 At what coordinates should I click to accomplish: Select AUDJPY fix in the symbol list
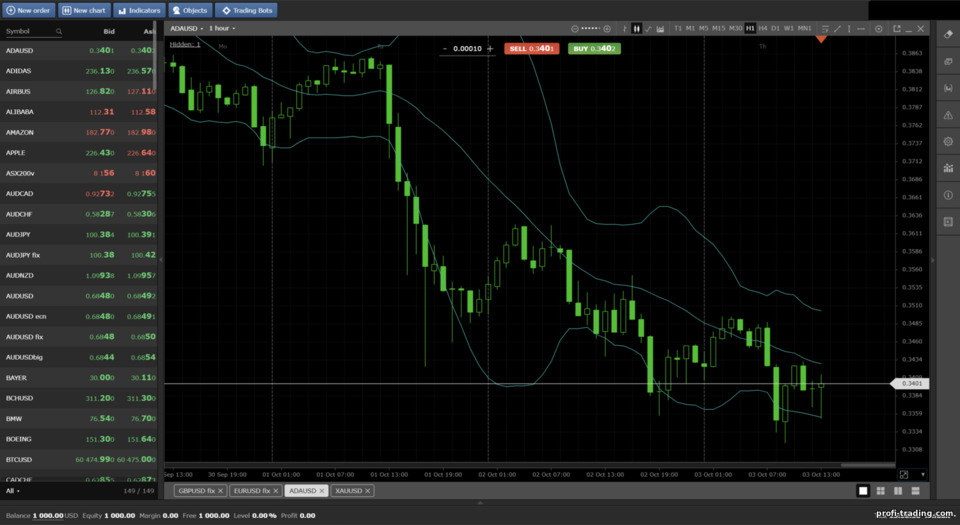(x=78, y=255)
